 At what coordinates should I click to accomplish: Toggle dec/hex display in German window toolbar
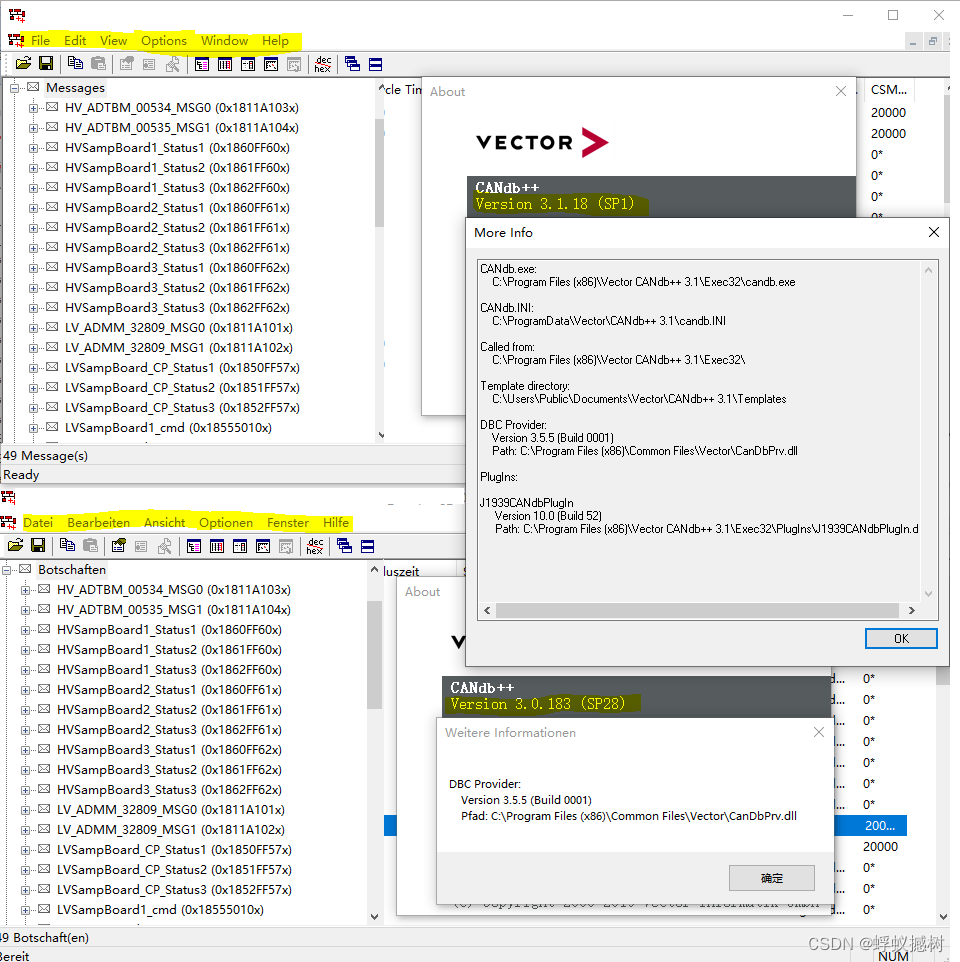[315, 546]
